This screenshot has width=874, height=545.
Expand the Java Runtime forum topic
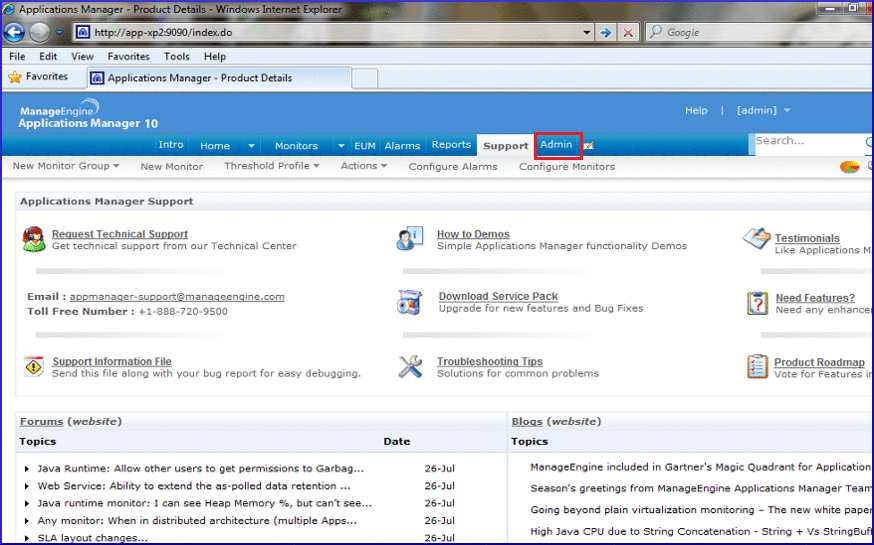coord(26,469)
